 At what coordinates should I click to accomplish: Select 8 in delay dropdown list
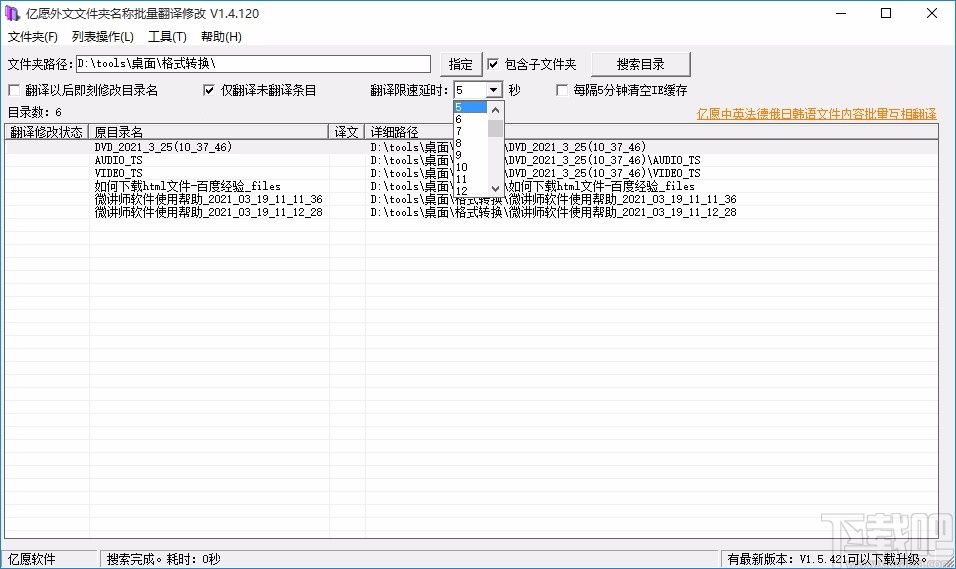tap(470, 143)
